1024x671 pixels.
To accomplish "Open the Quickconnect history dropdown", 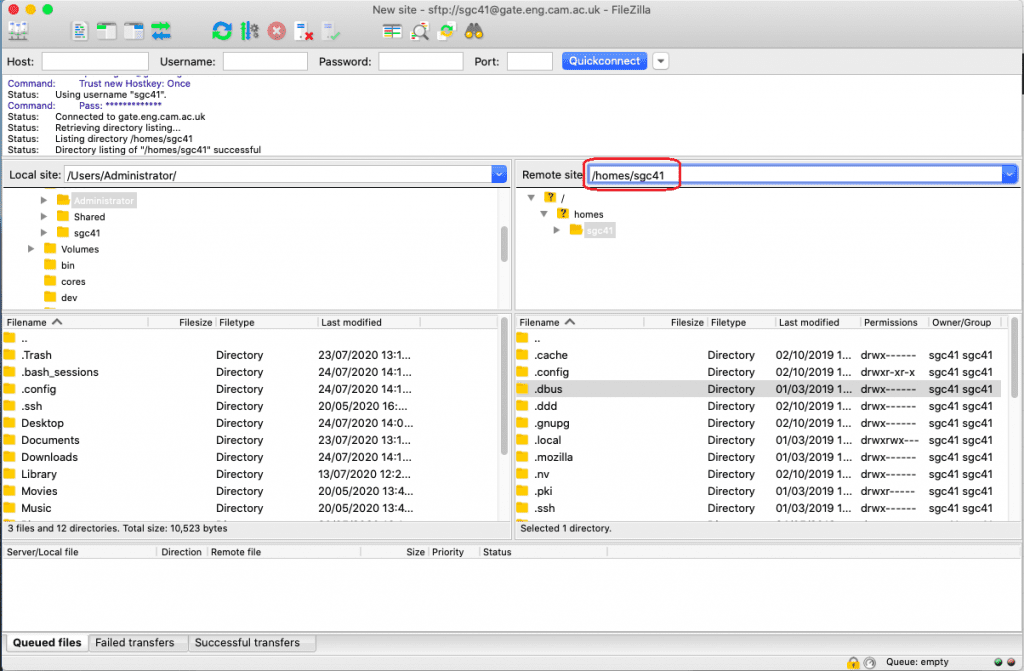I will [660, 60].
